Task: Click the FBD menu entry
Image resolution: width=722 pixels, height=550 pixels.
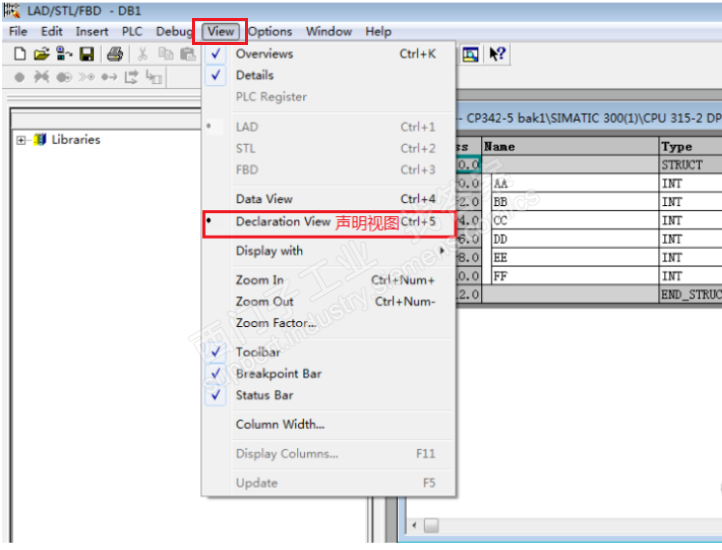Action: pyautogui.click(x=329, y=170)
